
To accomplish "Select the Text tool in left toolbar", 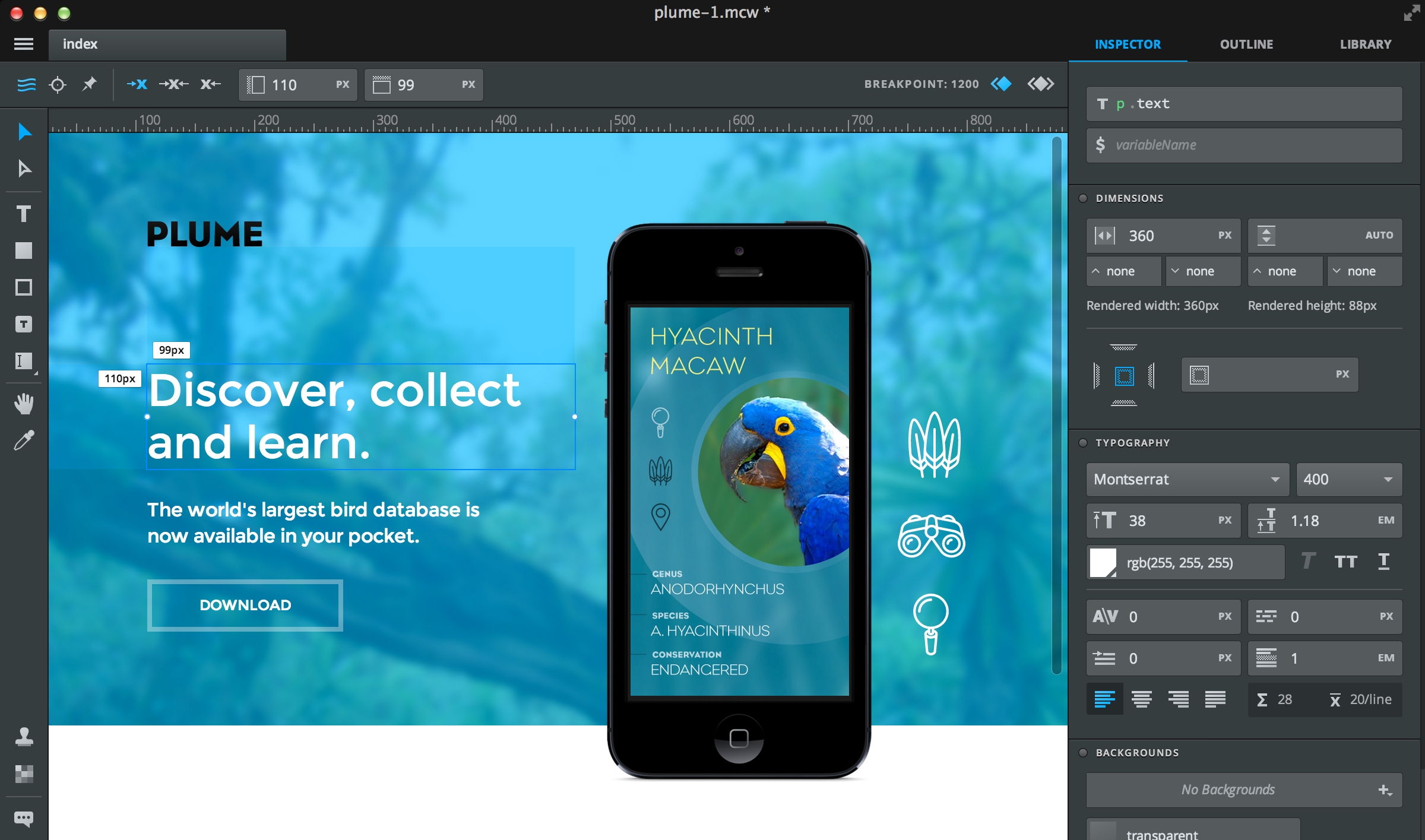I will click(x=24, y=214).
